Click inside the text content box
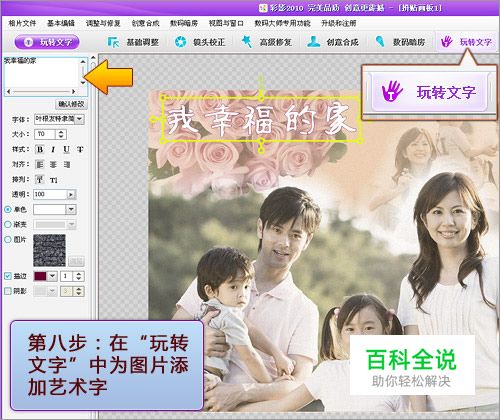Screen dimensions: 500x420 click(41, 72)
